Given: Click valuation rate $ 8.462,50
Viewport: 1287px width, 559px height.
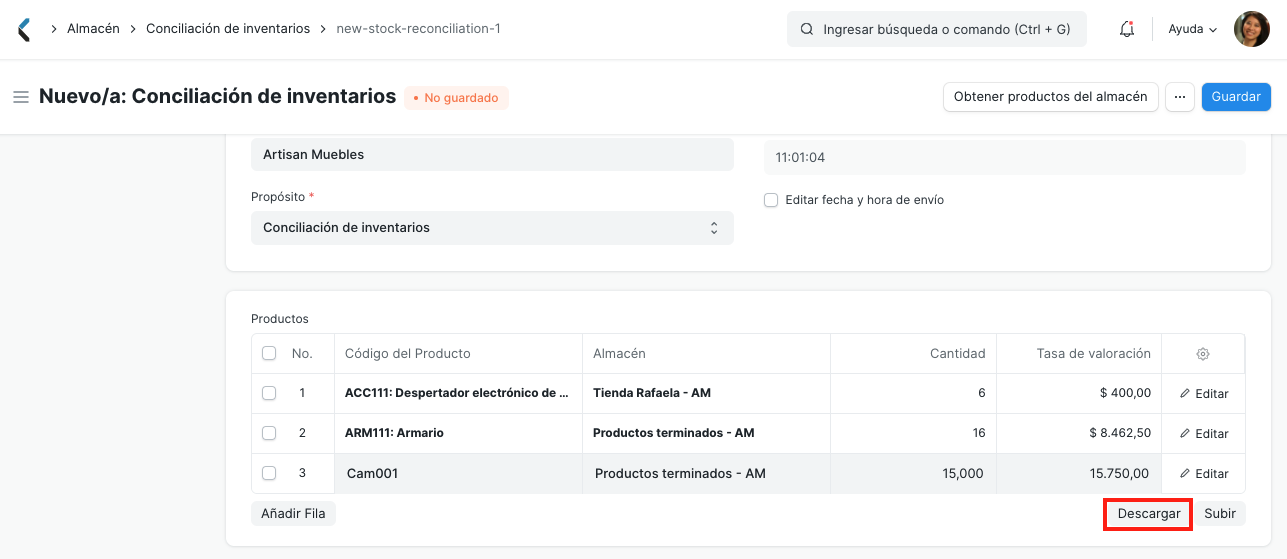Looking at the screenshot, I should 1079,433.
